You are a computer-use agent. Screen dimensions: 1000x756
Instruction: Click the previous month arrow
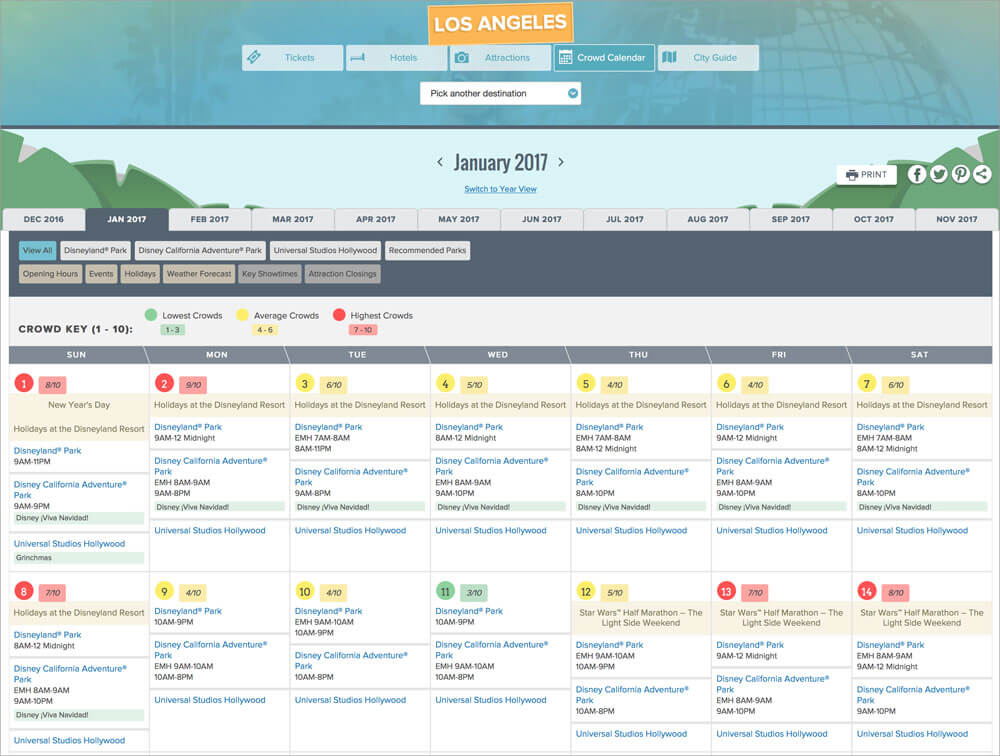(x=440, y=161)
